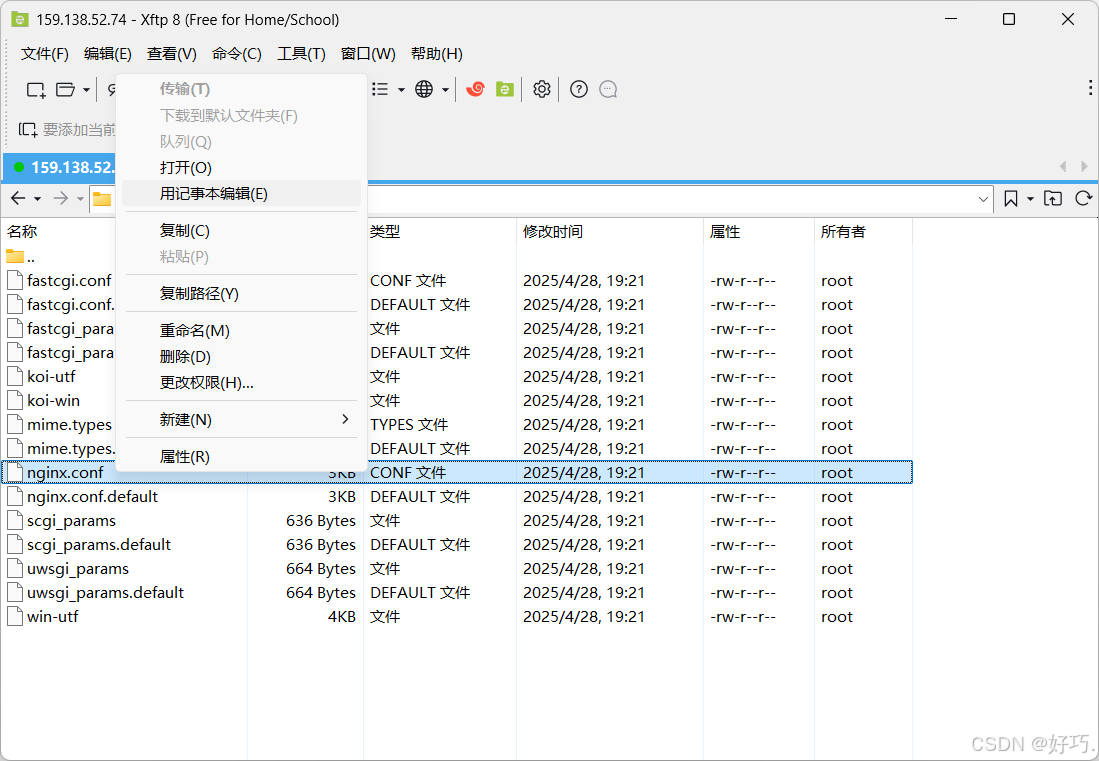Open the 命令(C) menu
Image resolution: width=1099 pixels, height=761 pixels.
(237, 54)
